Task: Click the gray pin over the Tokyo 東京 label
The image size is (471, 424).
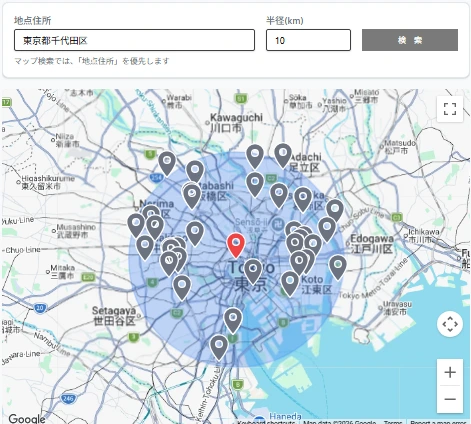Action: pos(253,272)
